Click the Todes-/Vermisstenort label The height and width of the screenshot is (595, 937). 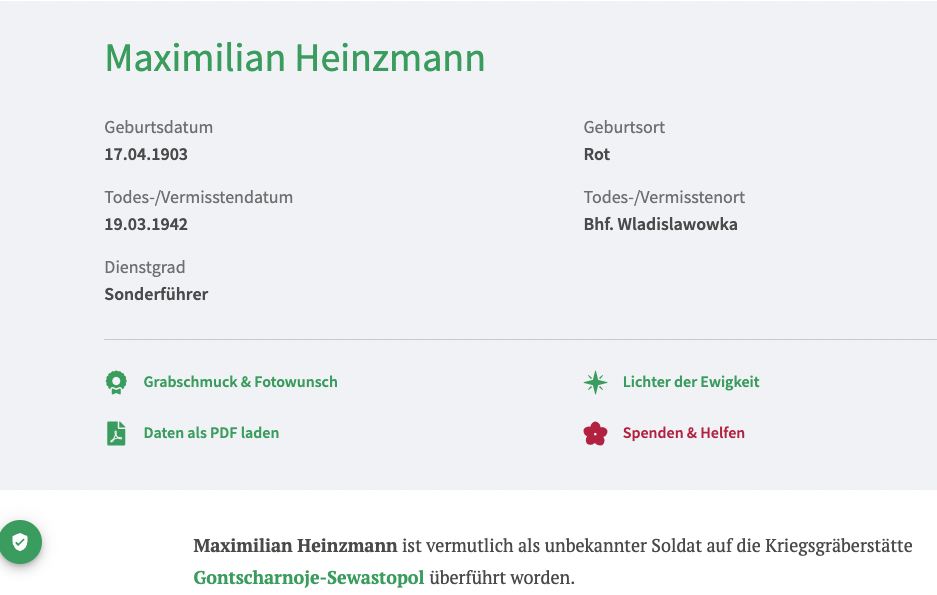(664, 197)
